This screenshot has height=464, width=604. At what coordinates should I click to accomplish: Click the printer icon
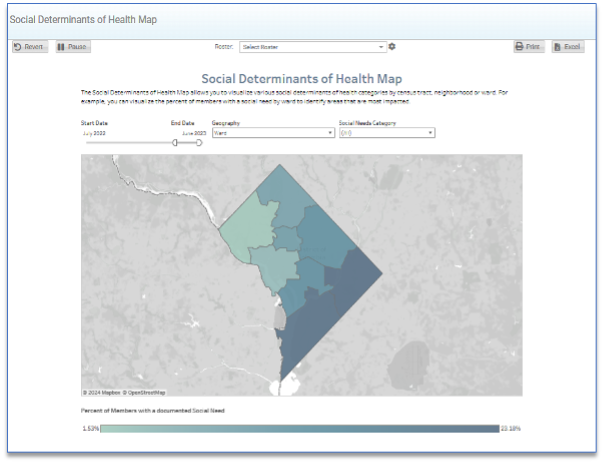520,47
